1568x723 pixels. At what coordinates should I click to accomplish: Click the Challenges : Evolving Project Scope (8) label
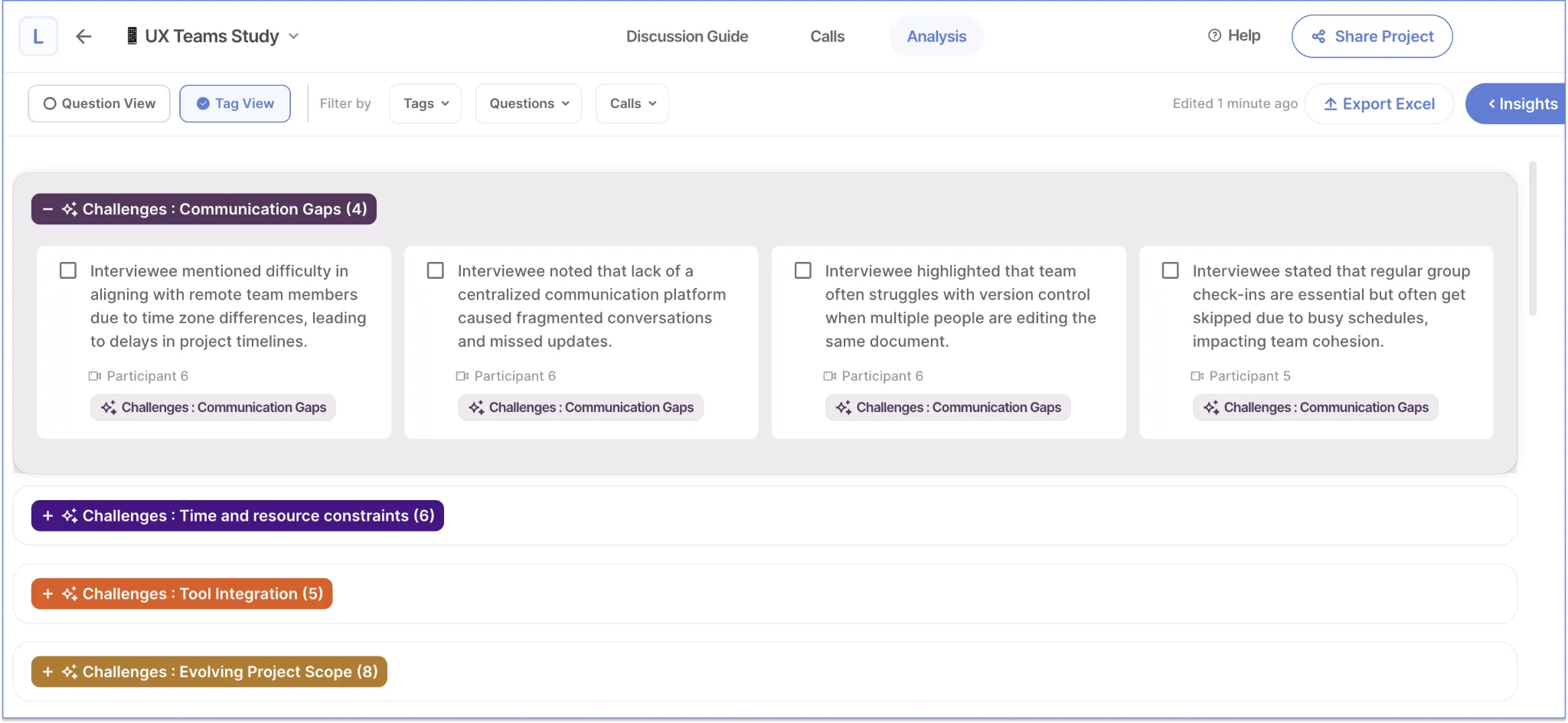point(230,672)
